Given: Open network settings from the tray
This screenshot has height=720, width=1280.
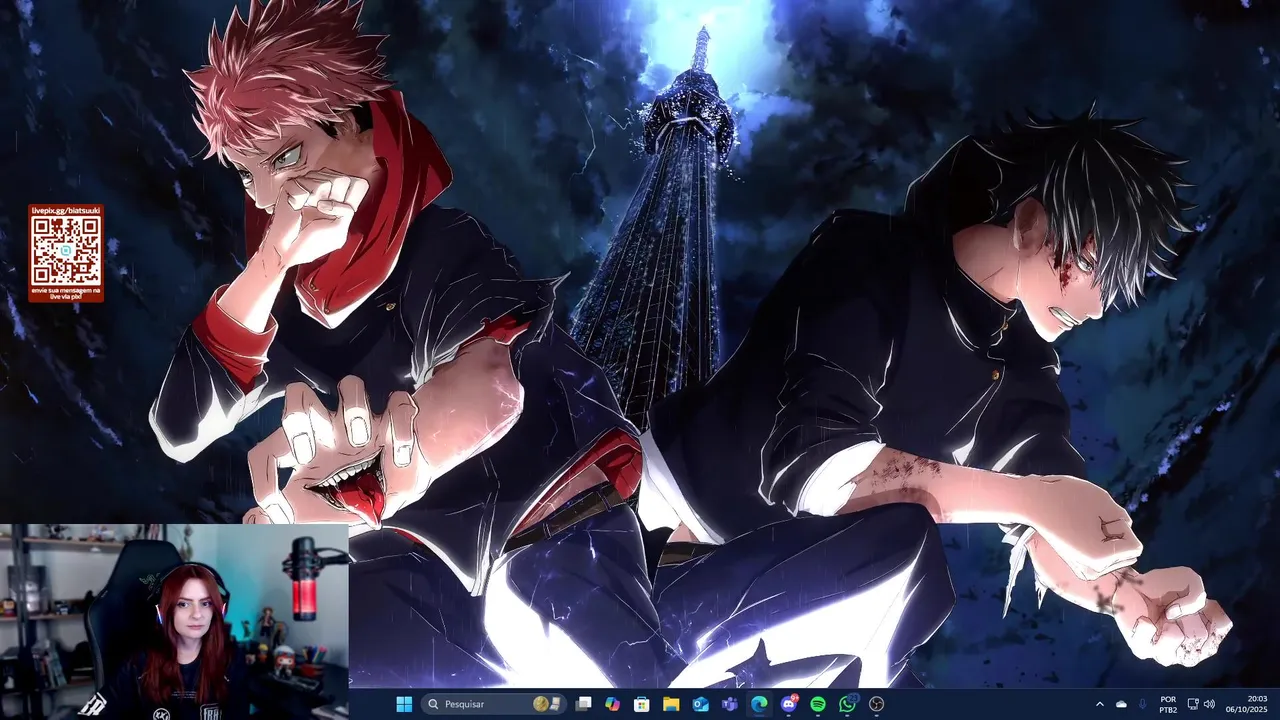Looking at the screenshot, I should pyautogui.click(x=1193, y=704).
